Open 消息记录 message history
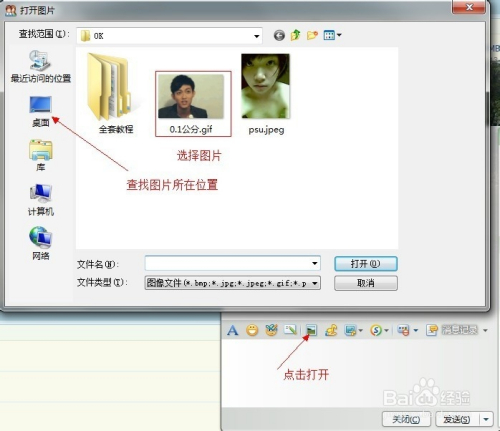This screenshot has width=500, height=431. [x=452, y=330]
